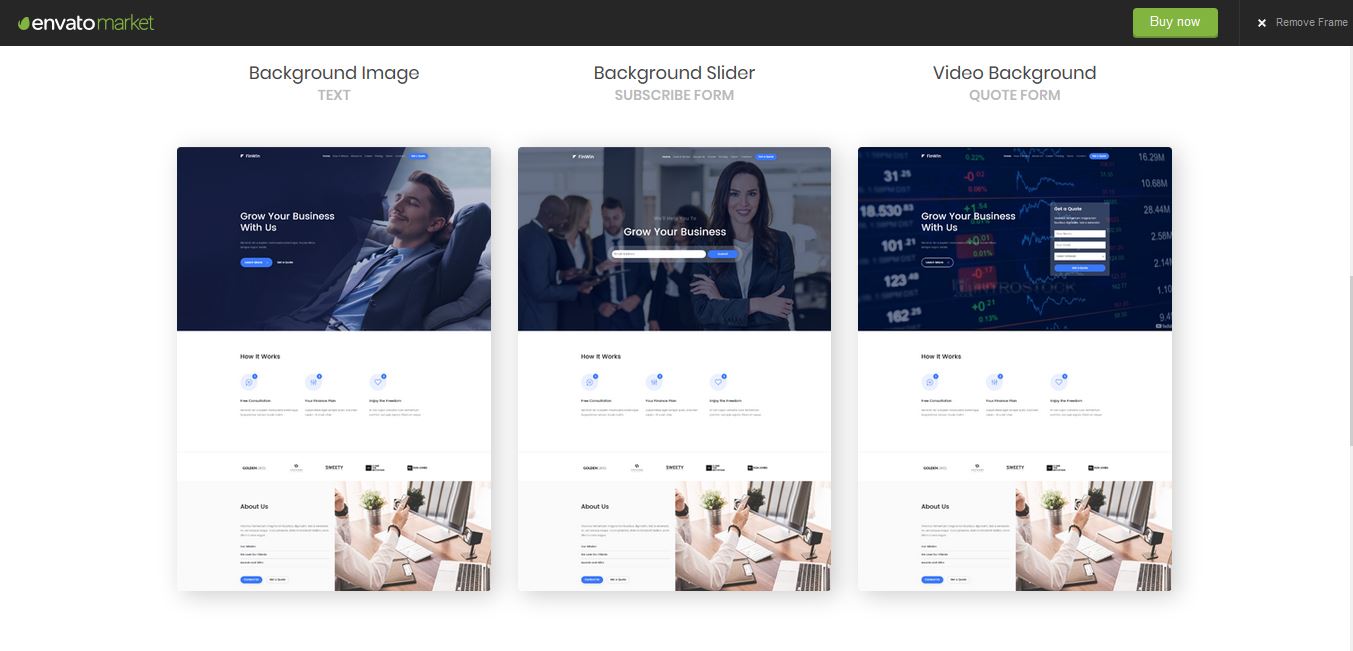Click the email input field in Background Slider preview
Screen dimensions: 1353x651
click(658, 254)
